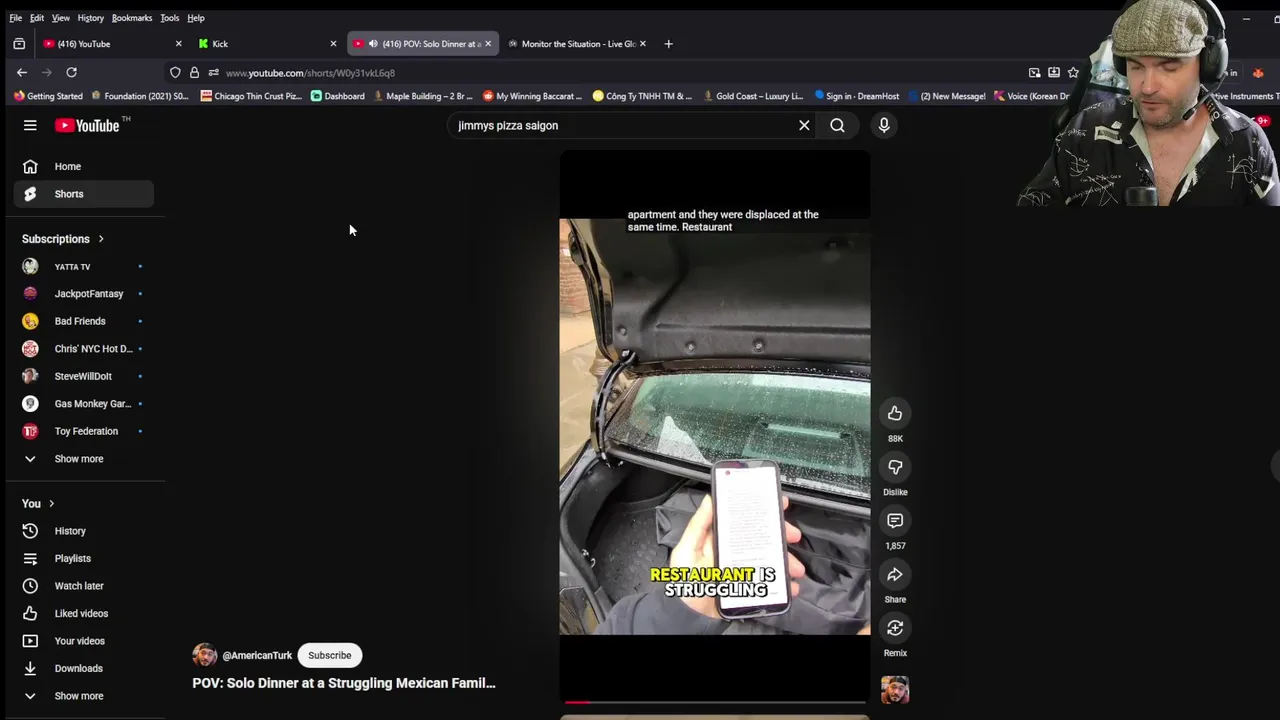The height and width of the screenshot is (720, 1280).
Task: Show more subscriptions
Action: (84, 459)
